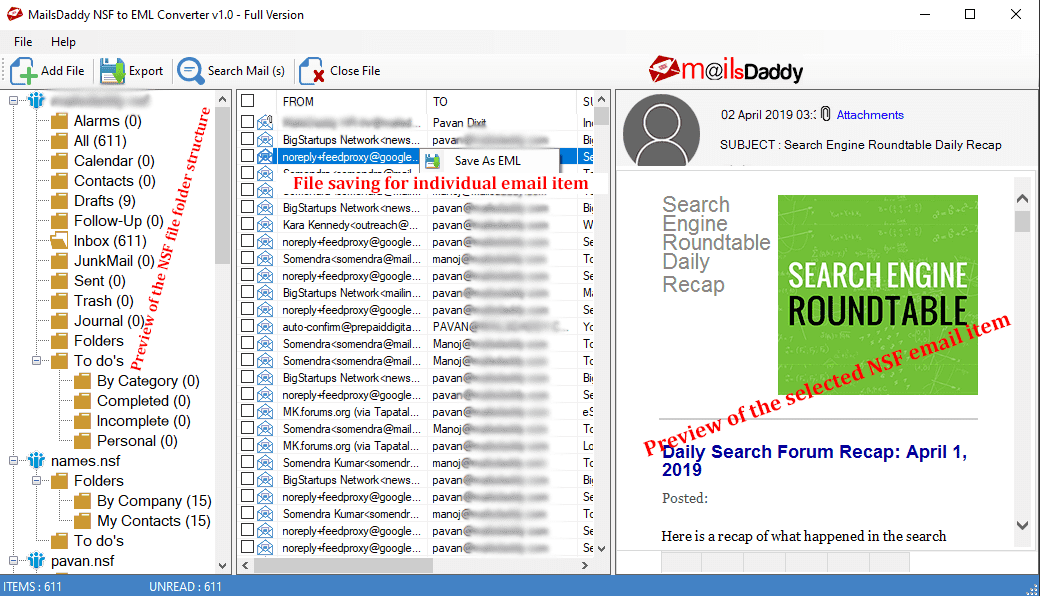Collapse the To do's folder tree
The height and width of the screenshot is (596, 1040).
click(35, 360)
